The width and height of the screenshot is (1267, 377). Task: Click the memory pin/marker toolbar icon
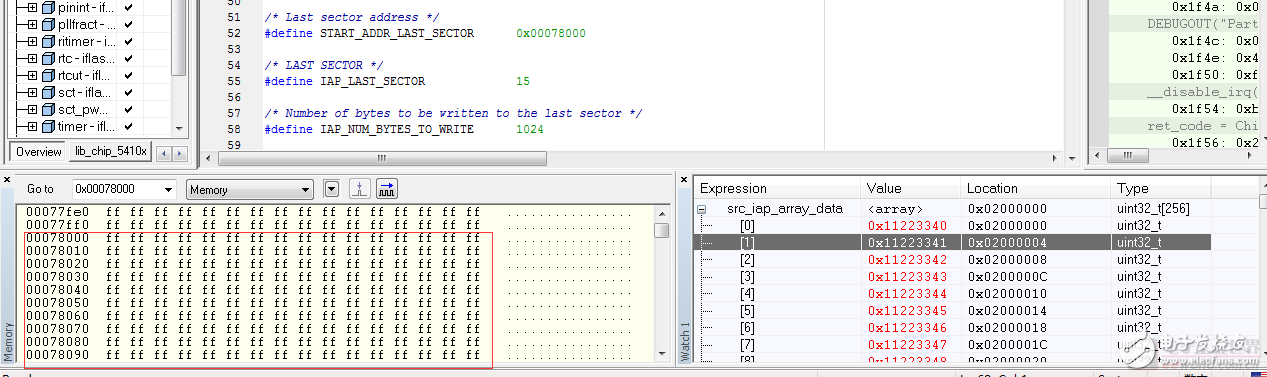[x=360, y=189]
